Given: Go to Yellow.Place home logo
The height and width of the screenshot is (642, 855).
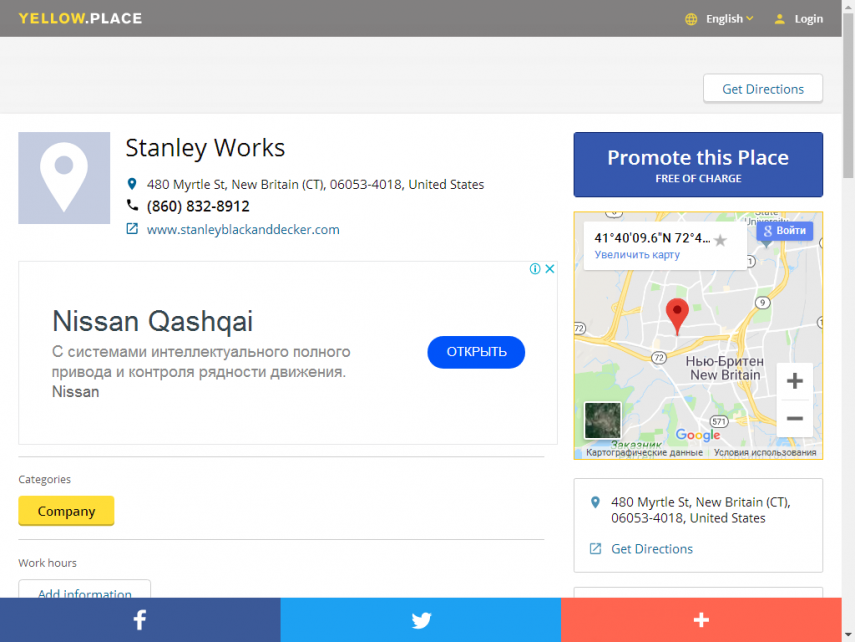Looking at the screenshot, I should tap(80, 18).
